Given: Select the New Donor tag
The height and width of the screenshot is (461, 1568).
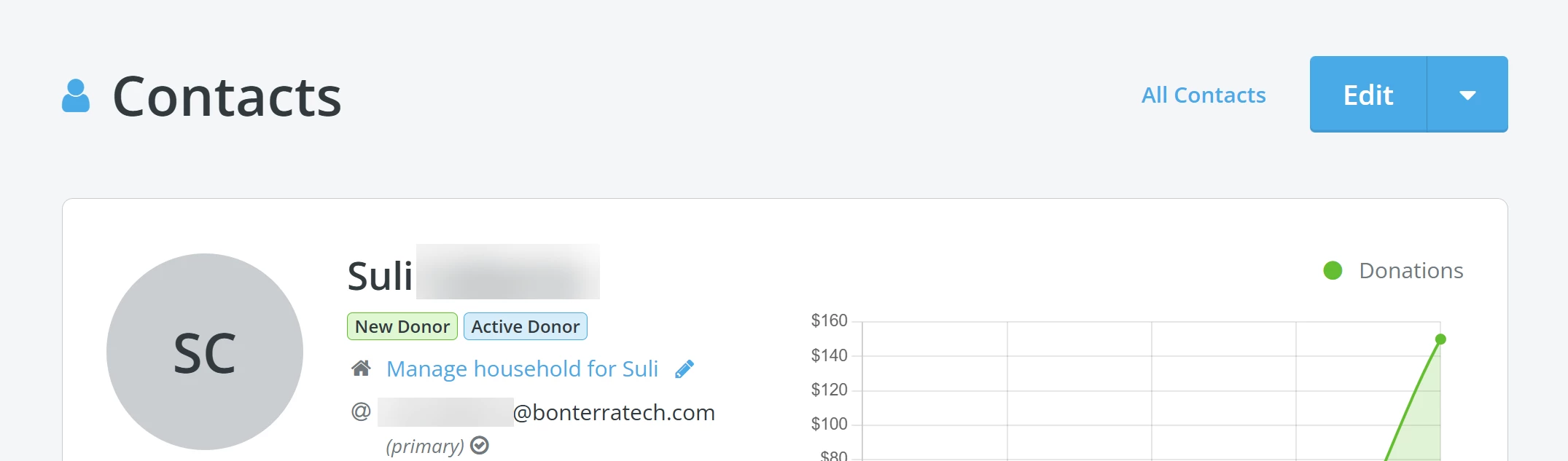Looking at the screenshot, I should point(402,326).
